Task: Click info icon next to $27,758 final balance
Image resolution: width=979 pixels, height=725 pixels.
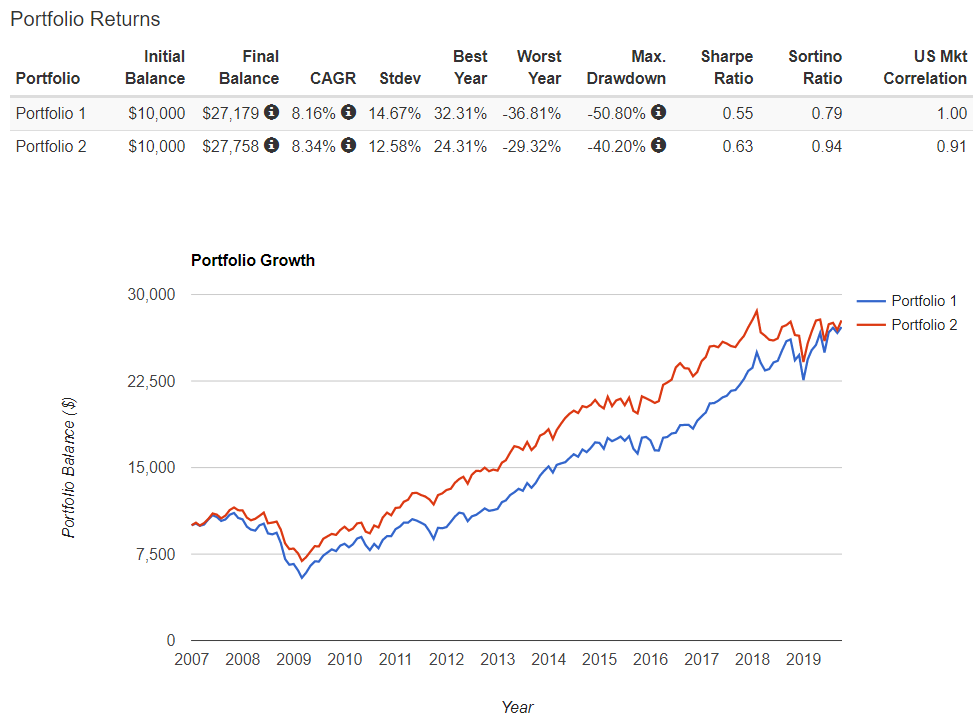Action: pyautogui.click(x=272, y=145)
